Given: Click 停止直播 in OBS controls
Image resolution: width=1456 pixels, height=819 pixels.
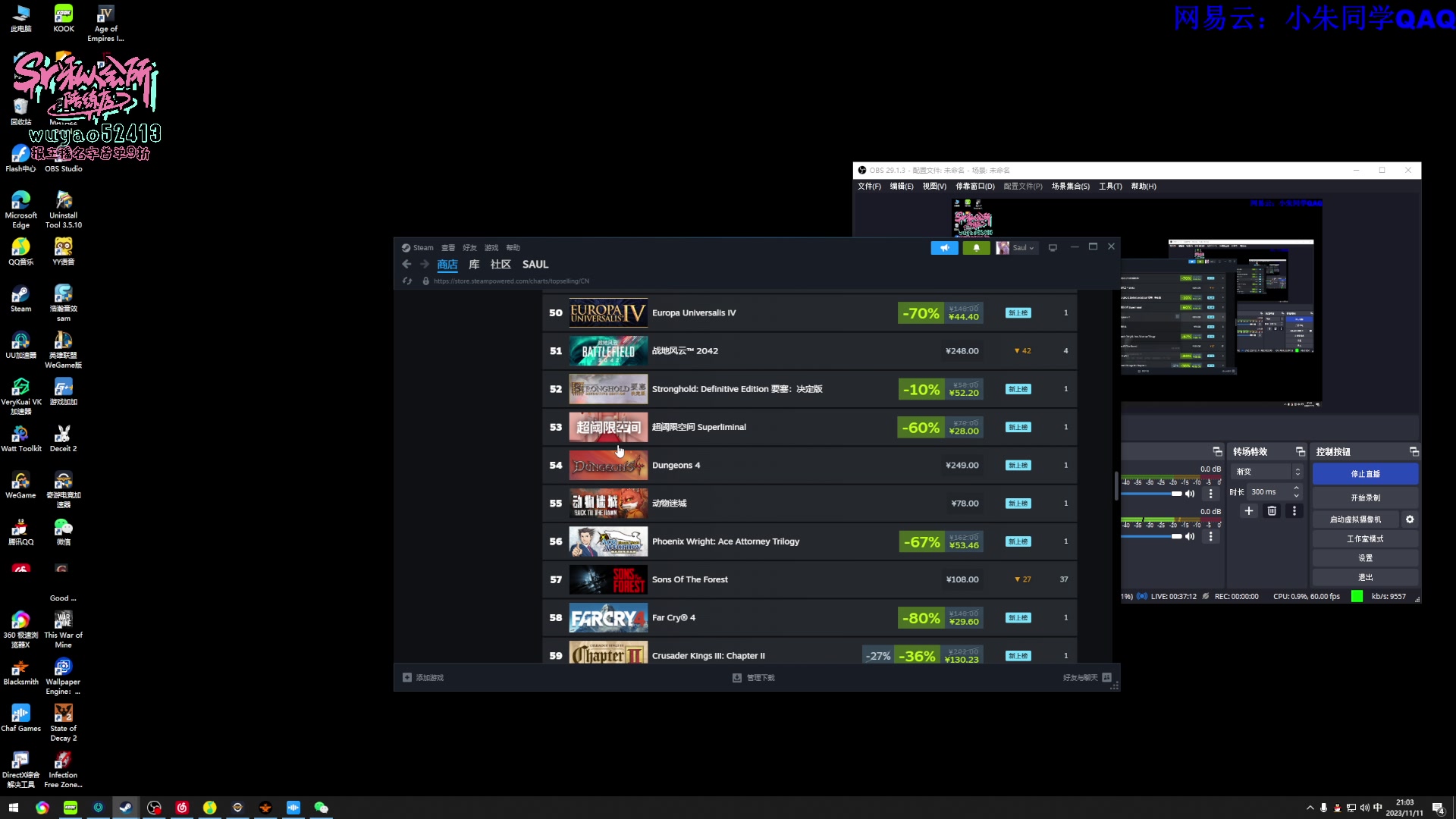Looking at the screenshot, I should tap(1365, 474).
